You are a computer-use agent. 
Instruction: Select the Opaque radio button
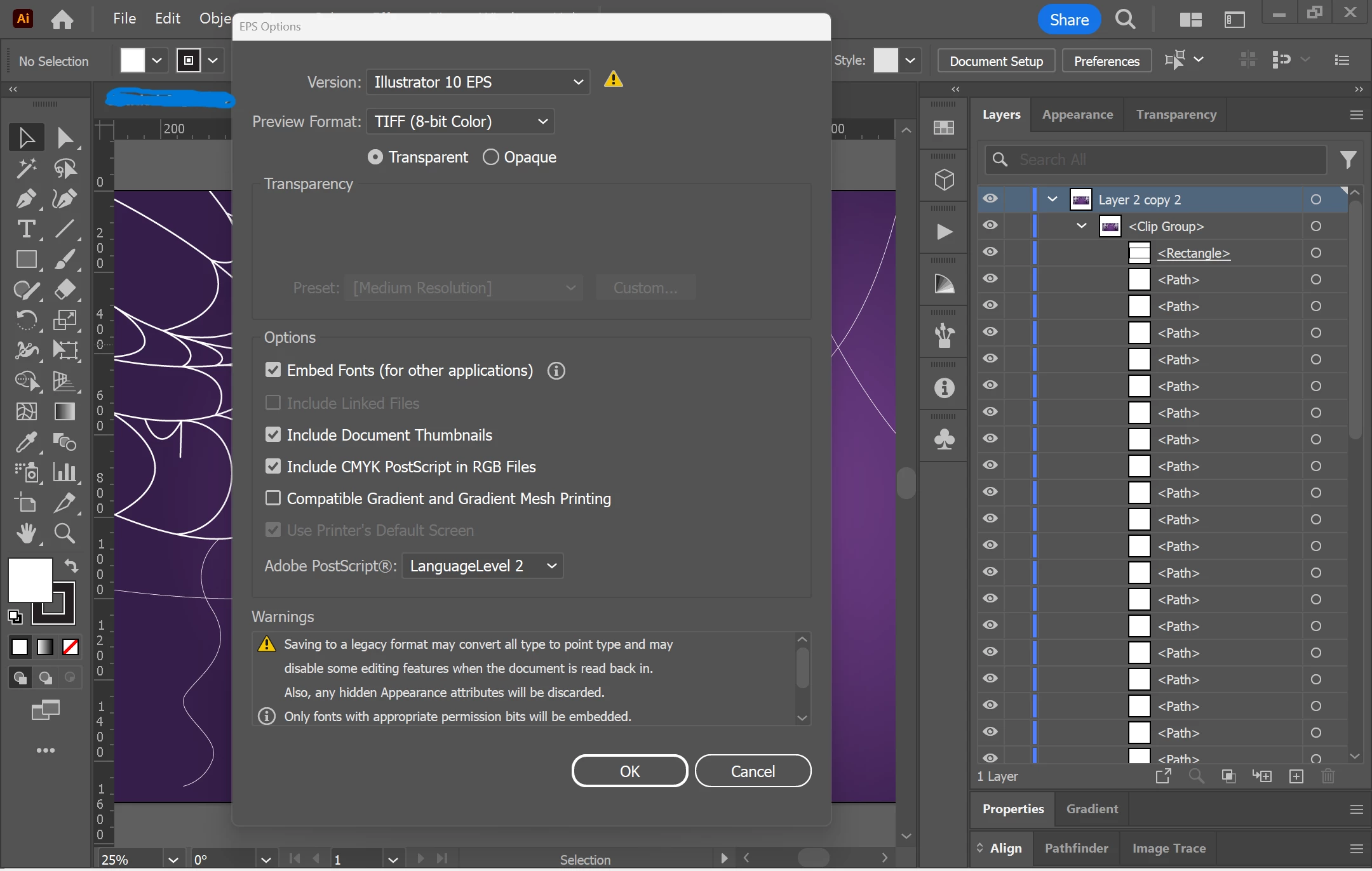click(x=490, y=157)
